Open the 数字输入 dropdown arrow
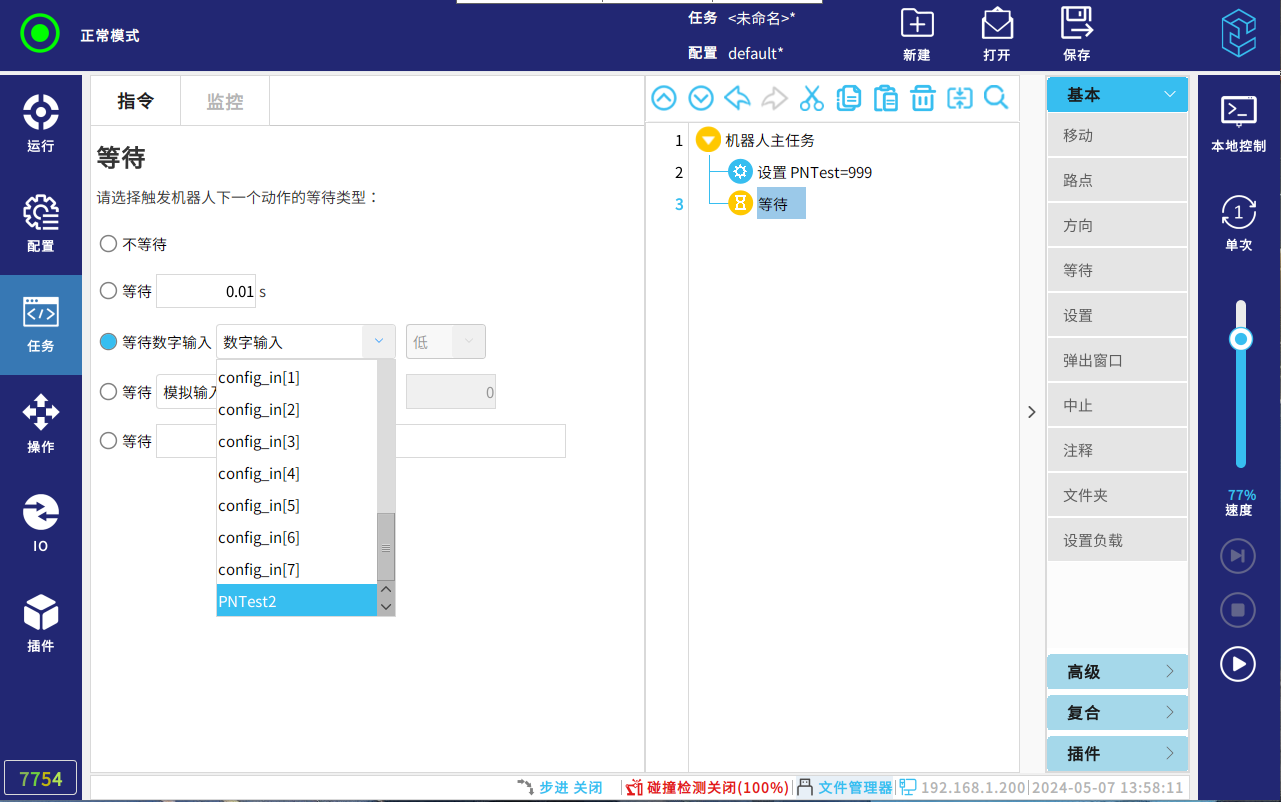1281x802 pixels. (378, 342)
